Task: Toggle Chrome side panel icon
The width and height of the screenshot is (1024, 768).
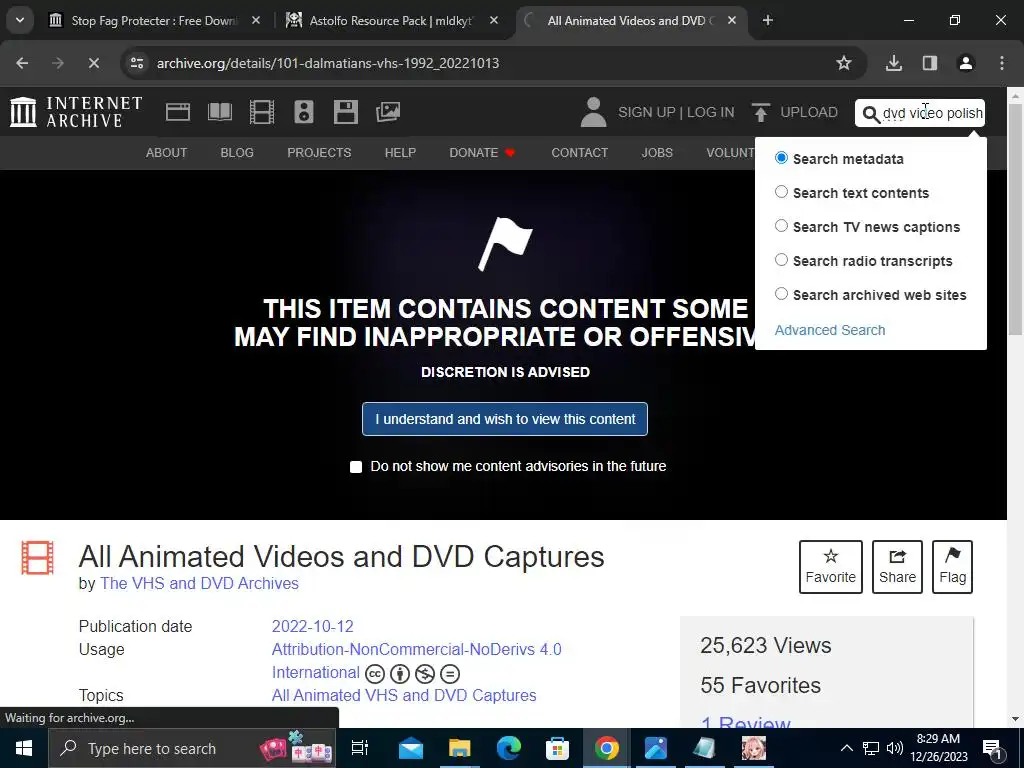Action: pyautogui.click(x=929, y=63)
